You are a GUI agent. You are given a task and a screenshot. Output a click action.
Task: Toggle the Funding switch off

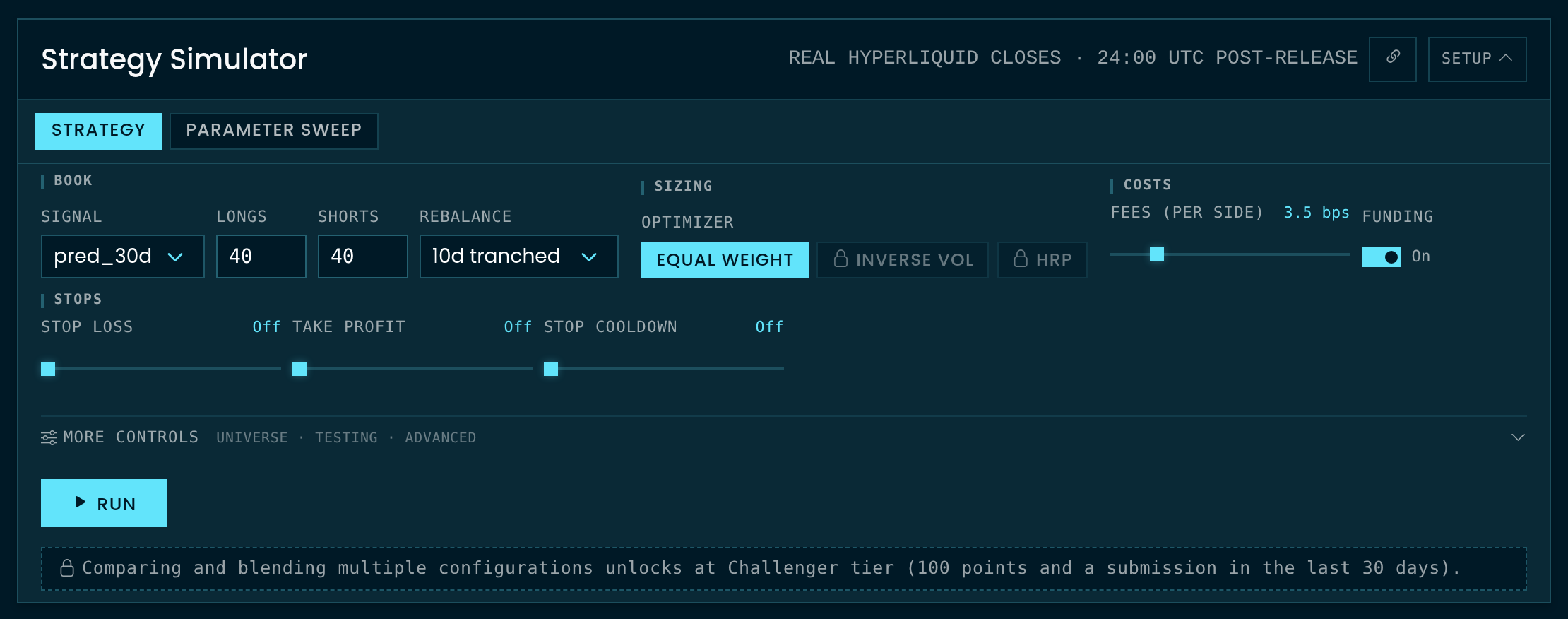1381,257
